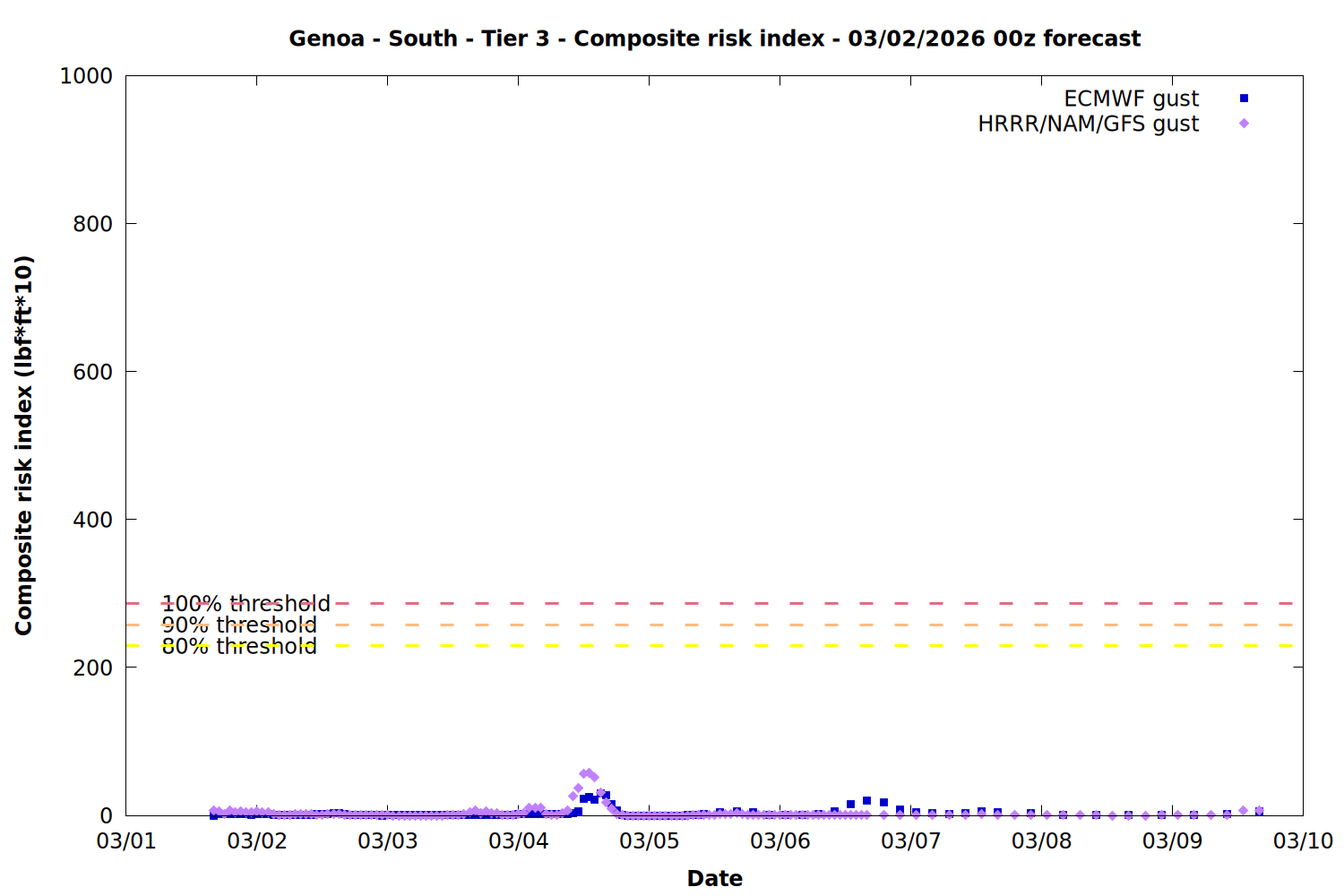Select the ECMWF gust legend label
Viewport: 1344px width, 896px height.
[1131, 99]
